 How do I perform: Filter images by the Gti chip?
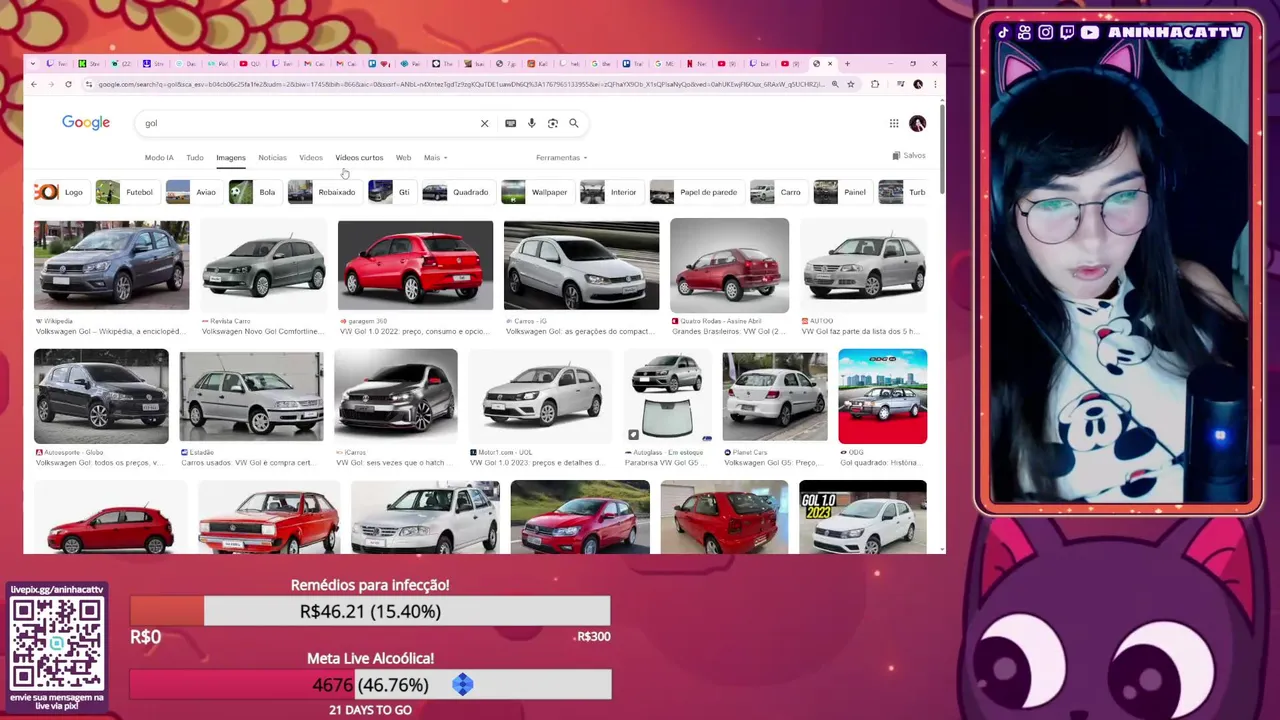(x=391, y=192)
